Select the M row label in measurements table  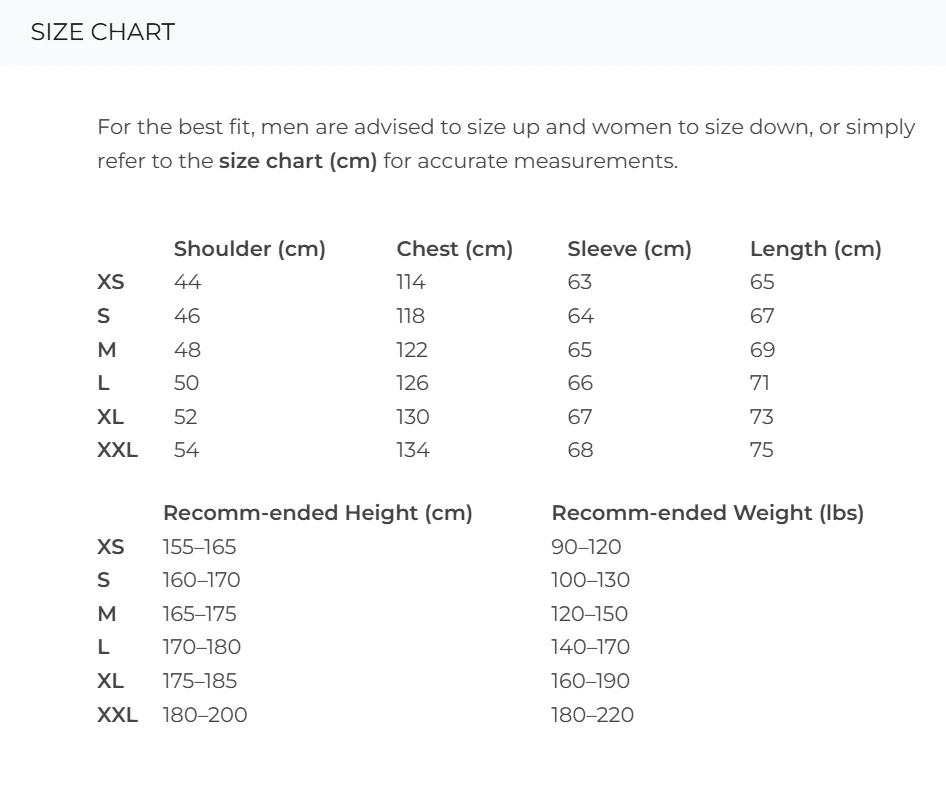tap(107, 350)
